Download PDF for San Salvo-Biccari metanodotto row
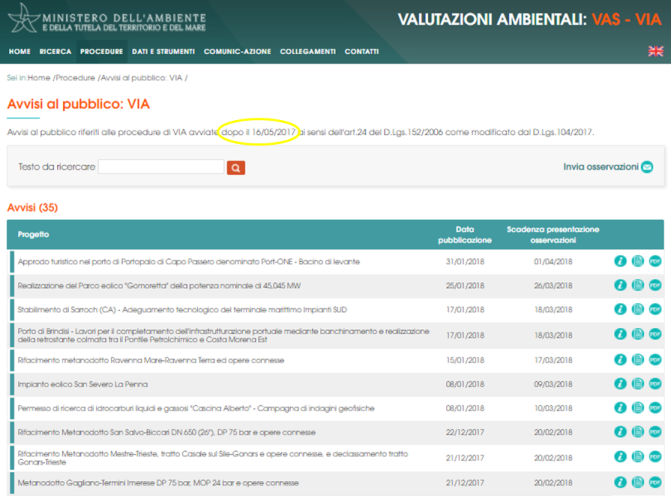 click(655, 432)
